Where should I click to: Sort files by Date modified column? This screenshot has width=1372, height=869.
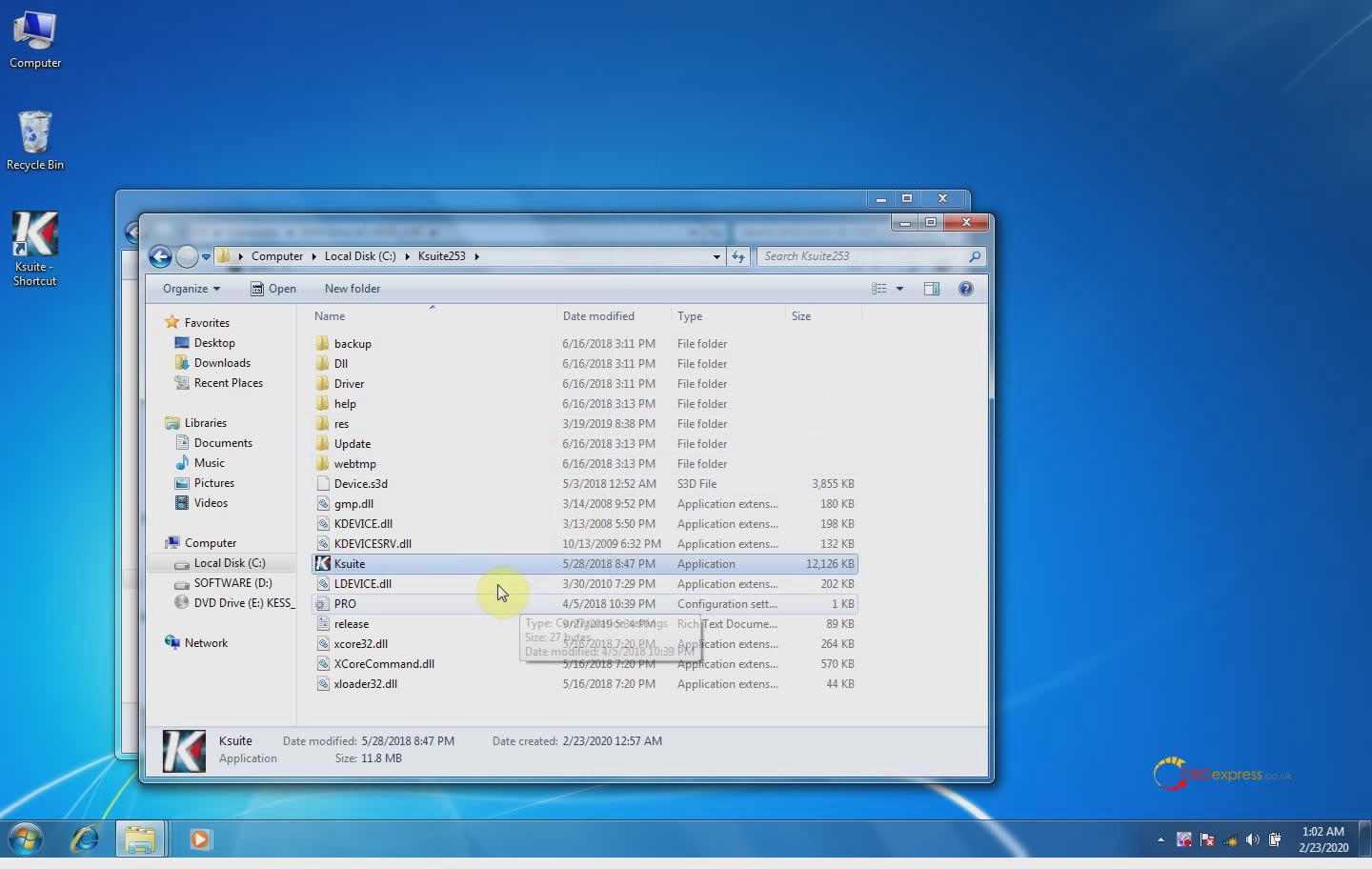598,316
